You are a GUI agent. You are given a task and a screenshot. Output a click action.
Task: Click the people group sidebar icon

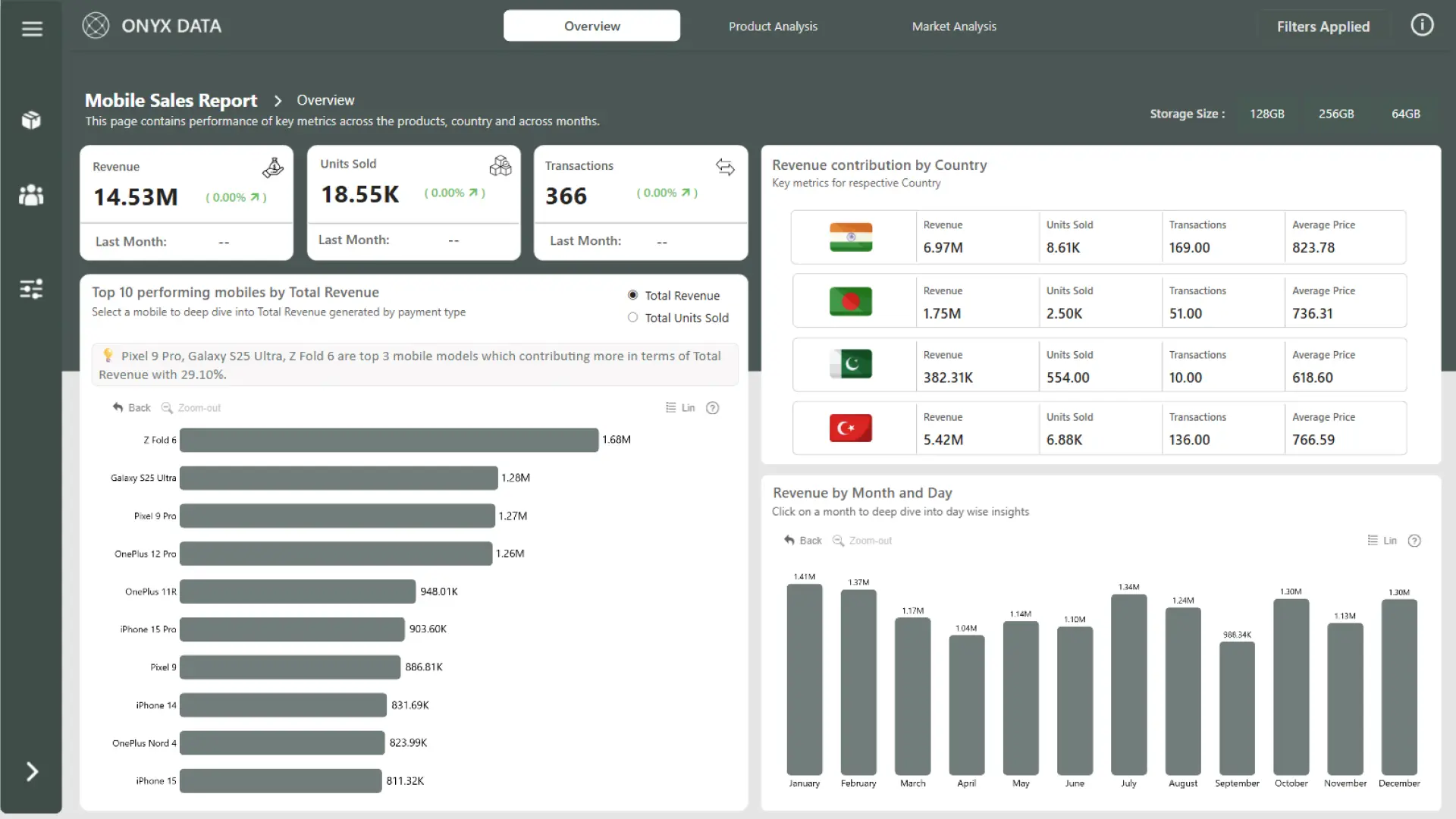click(31, 195)
